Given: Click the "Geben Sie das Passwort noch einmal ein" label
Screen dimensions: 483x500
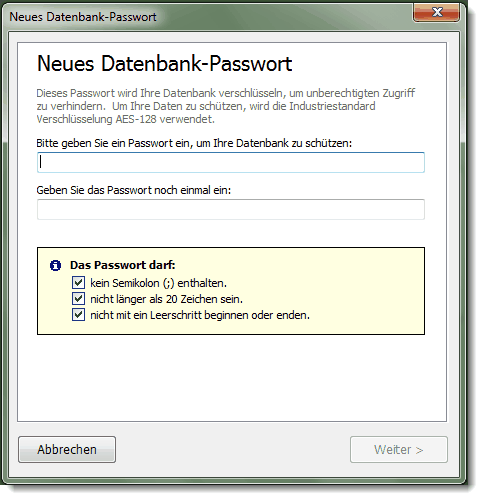Looking at the screenshot, I should pyautogui.click(x=134, y=190).
